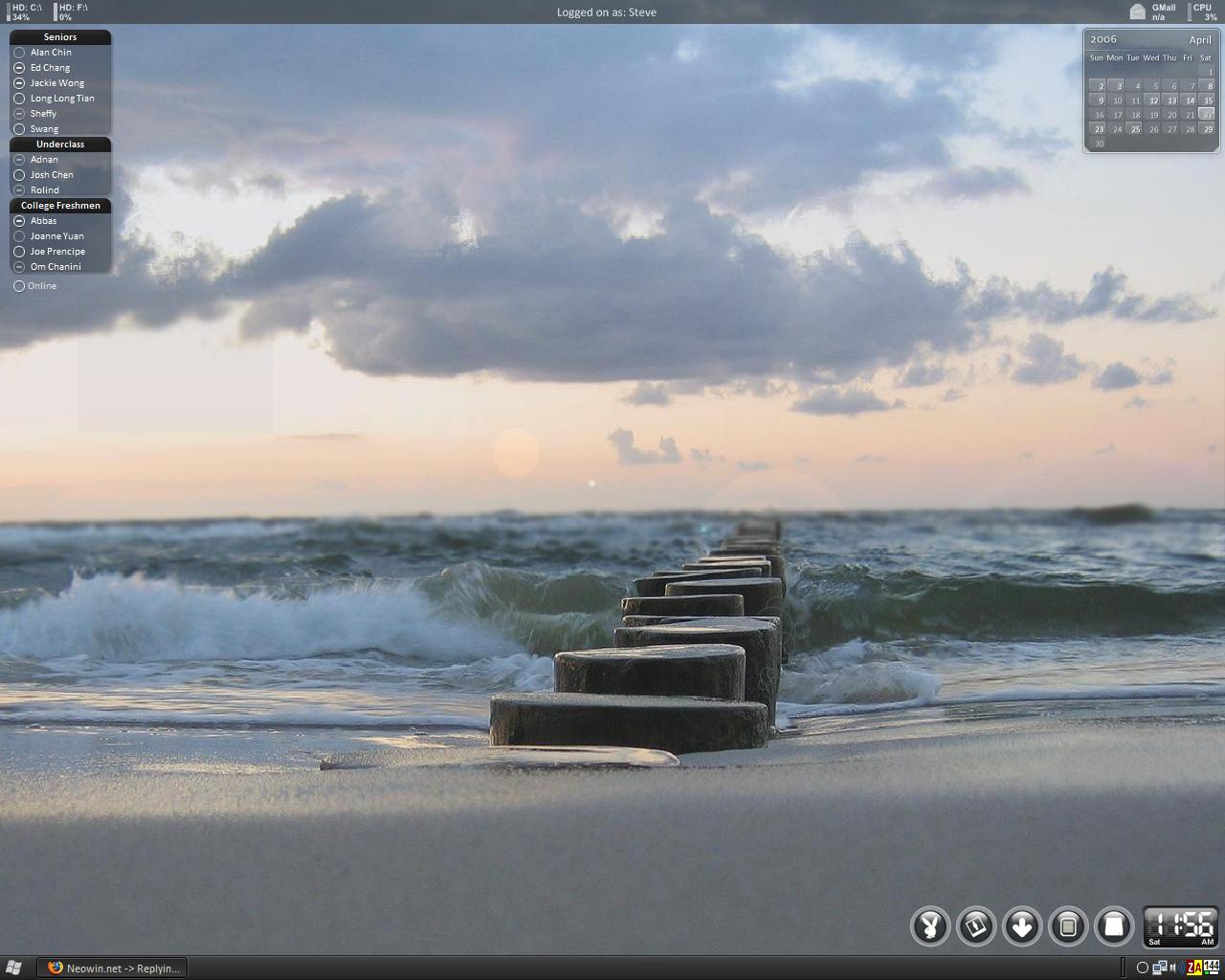1225x980 pixels.
Task: Click contact Joe Prencipe in the list
Action: 57,252
